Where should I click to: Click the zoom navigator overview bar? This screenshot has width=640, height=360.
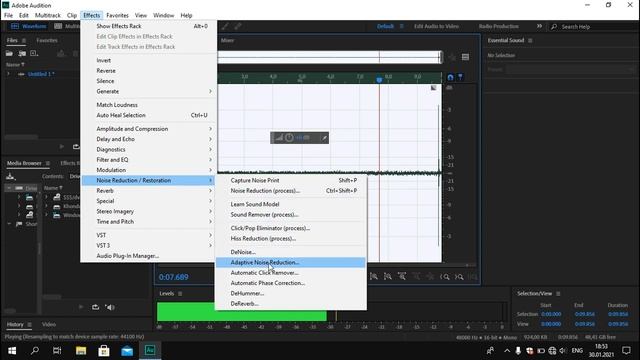[x=329, y=57]
